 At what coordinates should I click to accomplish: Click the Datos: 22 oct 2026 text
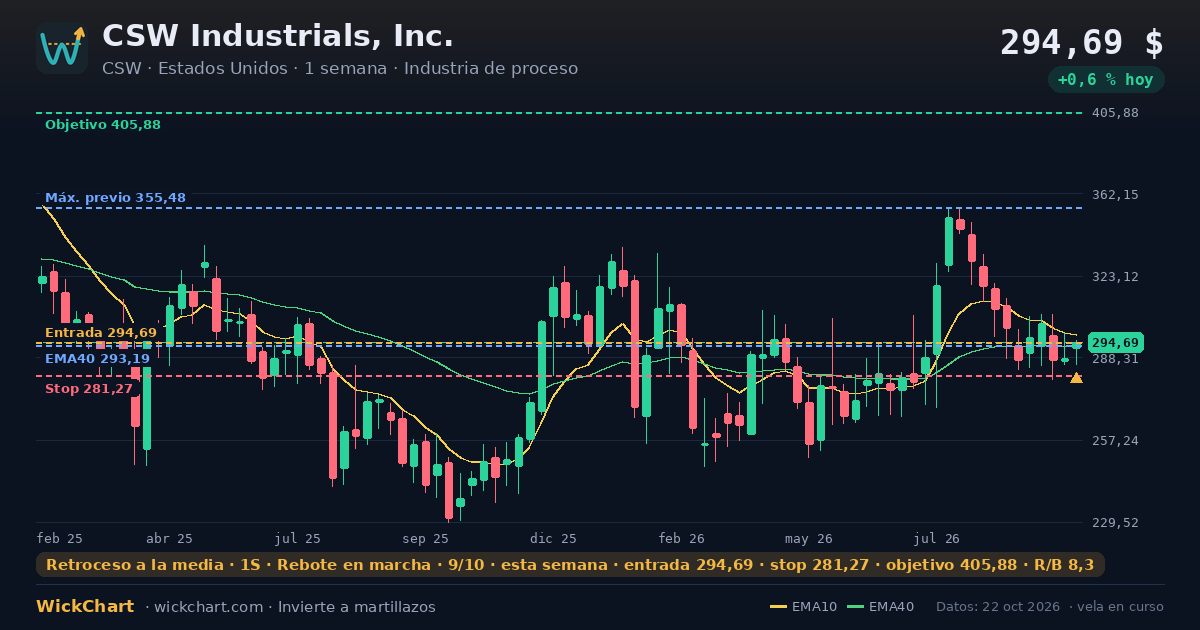click(1000, 607)
